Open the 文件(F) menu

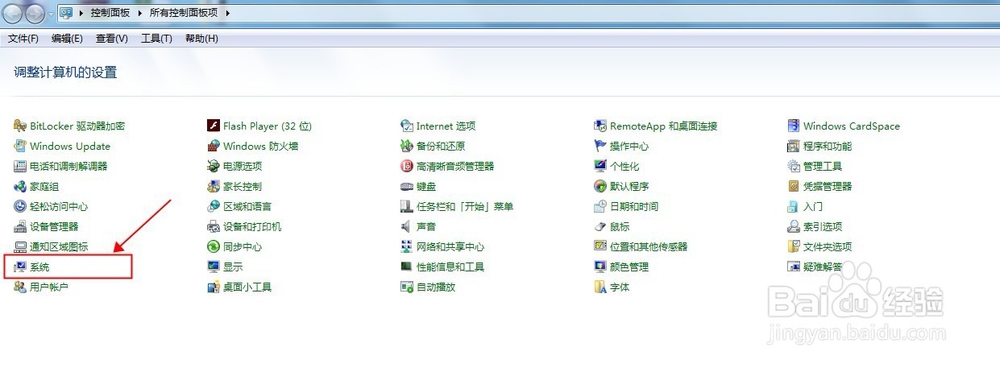[x=24, y=38]
